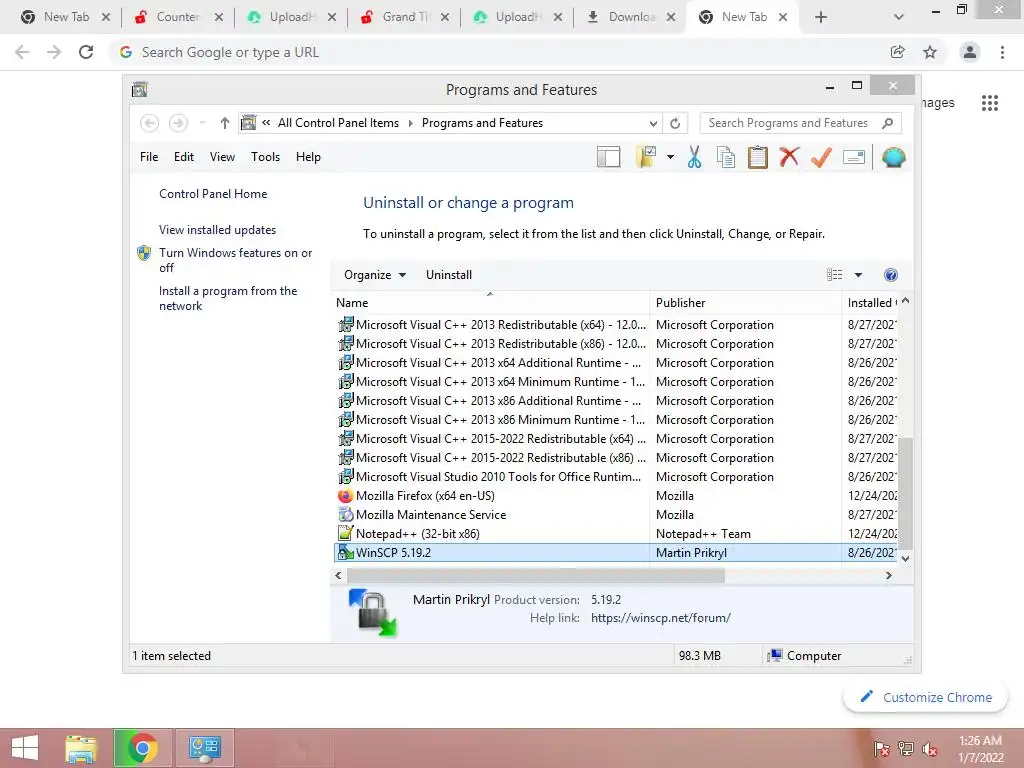Open the File menu

tap(149, 157)
